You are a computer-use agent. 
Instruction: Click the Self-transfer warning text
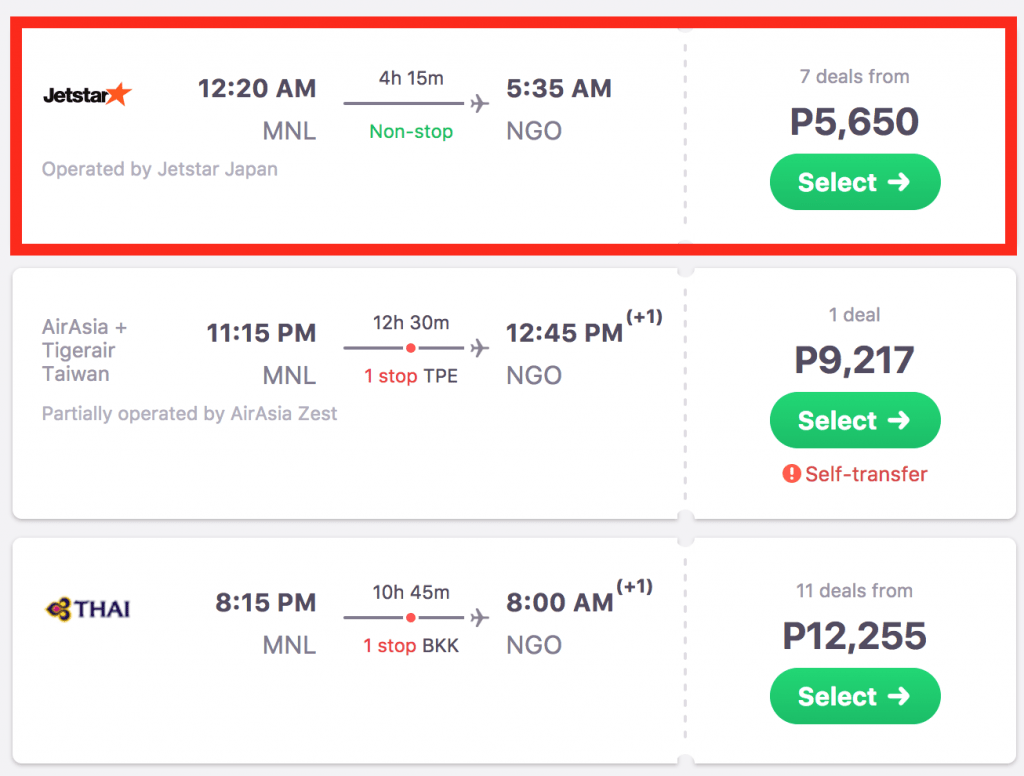(866, 474)
